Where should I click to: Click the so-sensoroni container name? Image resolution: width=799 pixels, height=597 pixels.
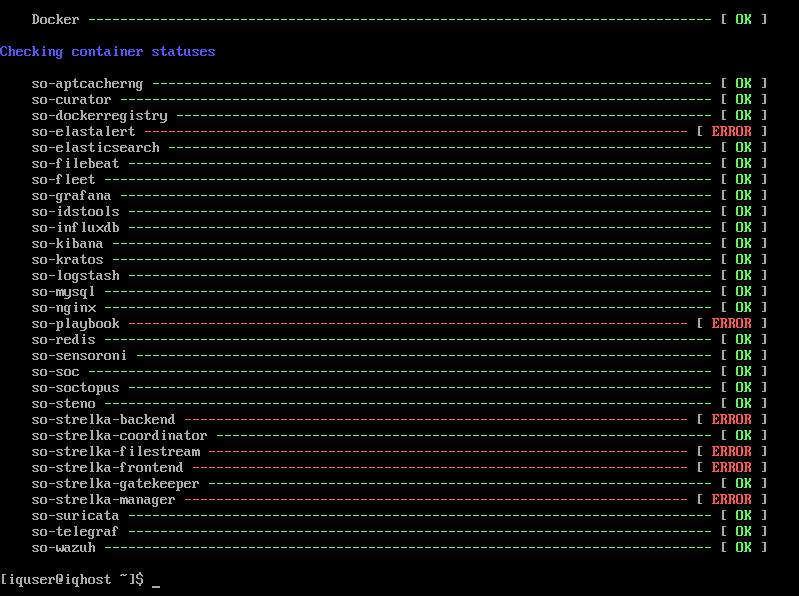(x=79, y=356)
